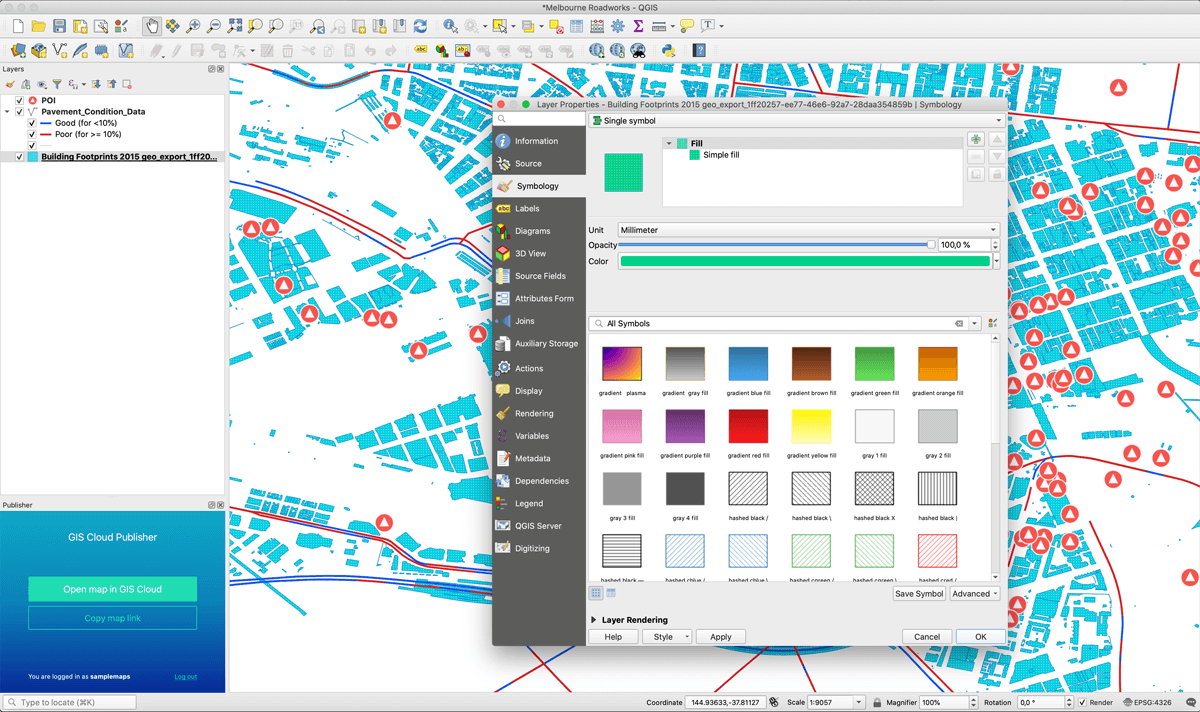Click manage map themes eye icon
Viewport: 1200px width, 712px height.
click(41, 84)
